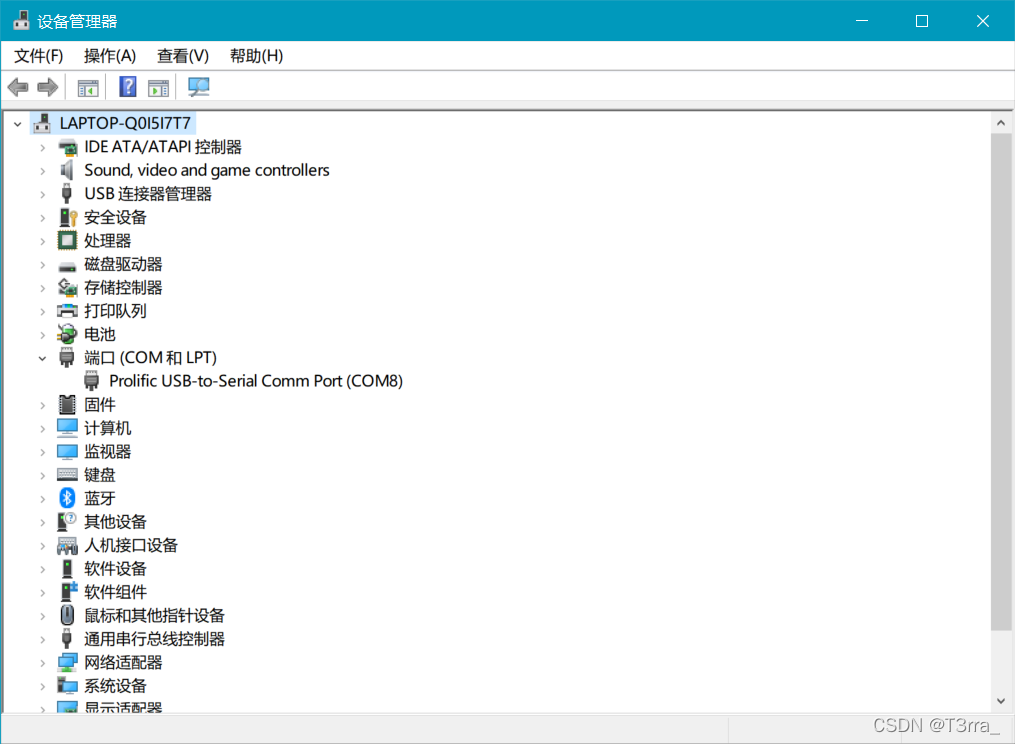Select the 软件设备 label
Viewport: 1015px width, 744px height.
click(115, 569)
